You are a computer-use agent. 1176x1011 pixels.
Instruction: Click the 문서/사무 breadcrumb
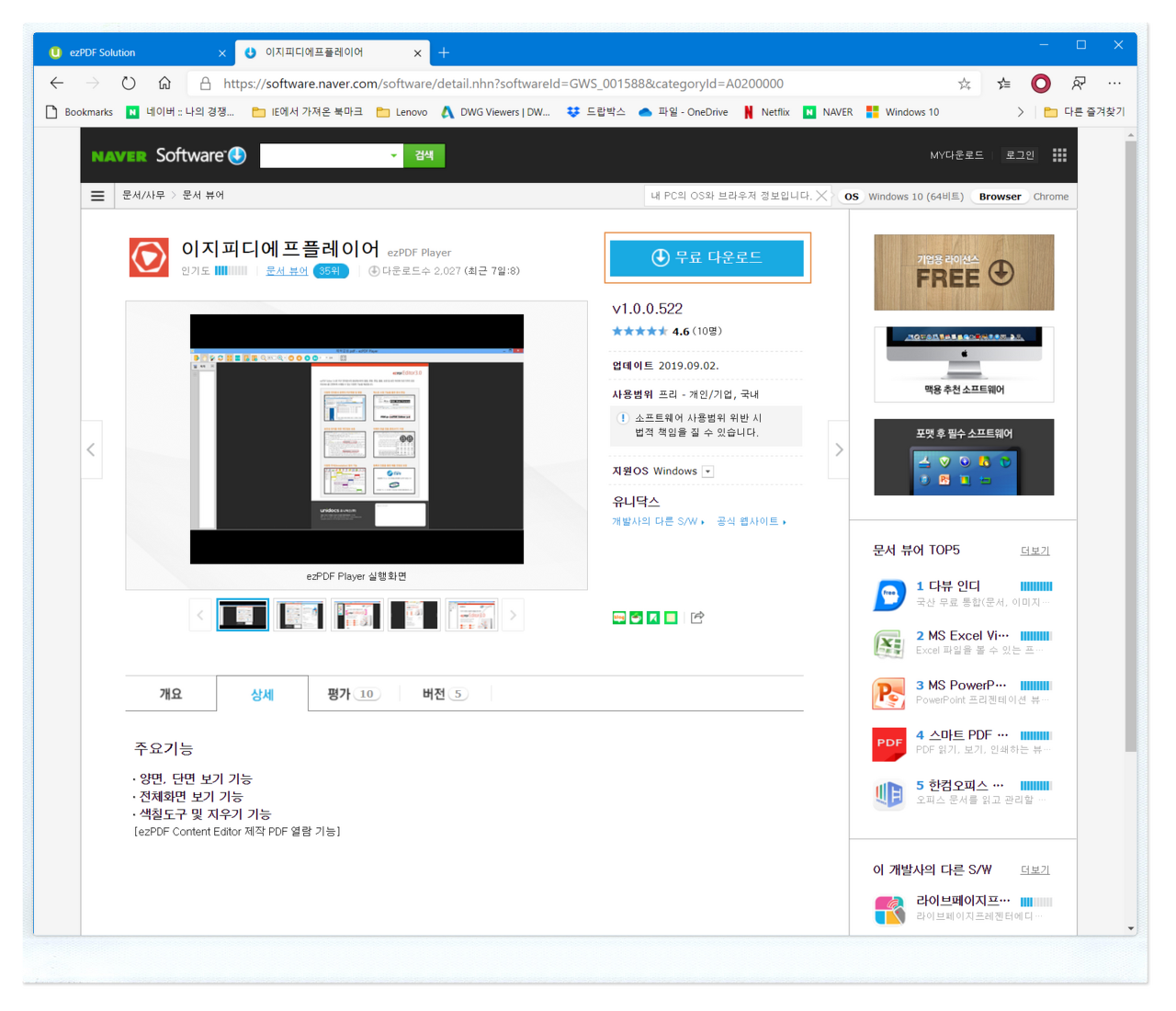click(143, 196)
